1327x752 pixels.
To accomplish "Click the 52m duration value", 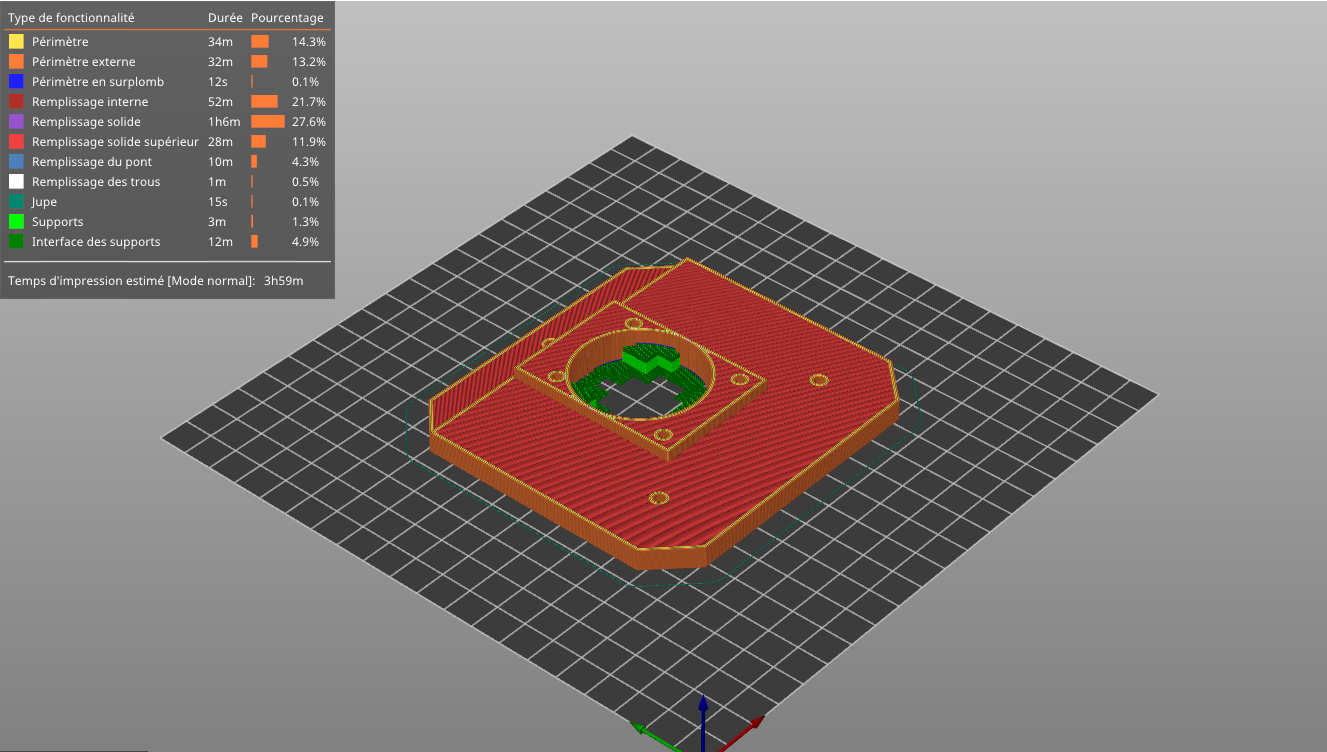I will pos(220,102).
